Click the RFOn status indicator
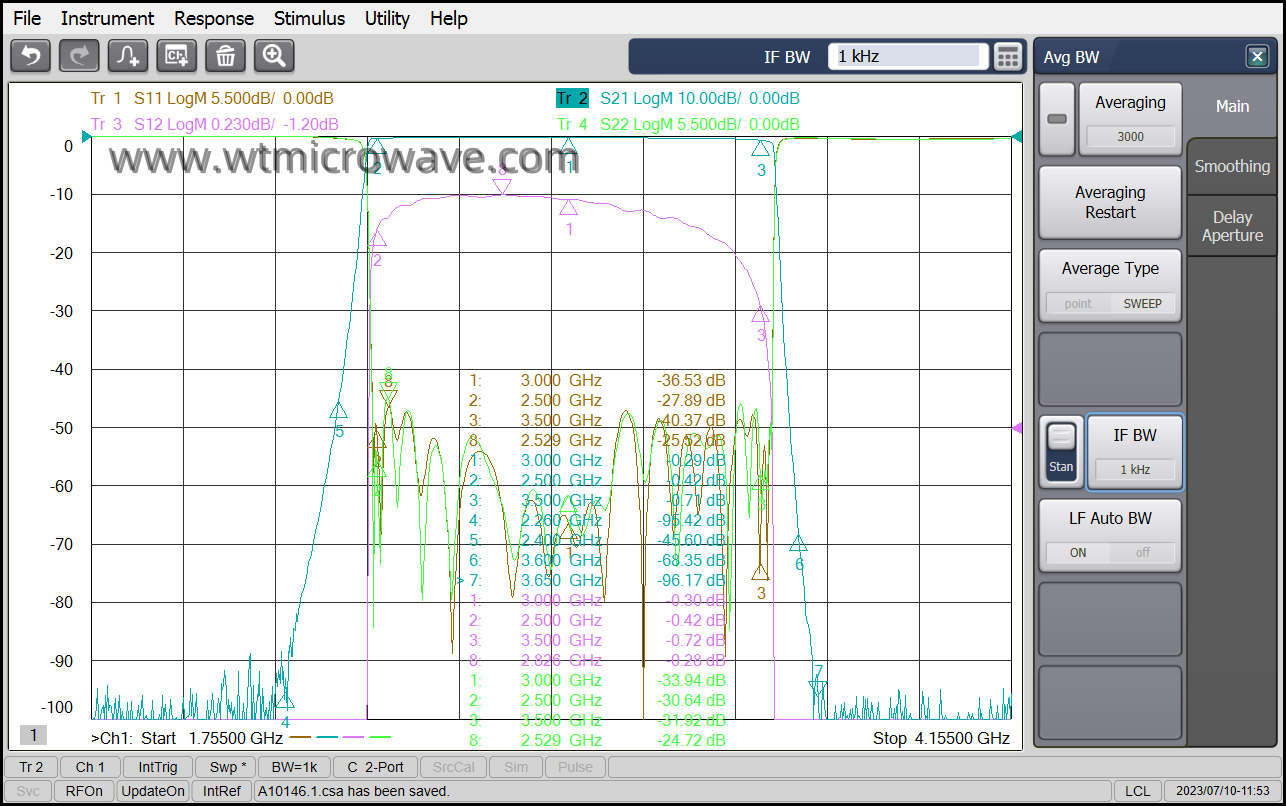1286x806 pixels. 84,791
